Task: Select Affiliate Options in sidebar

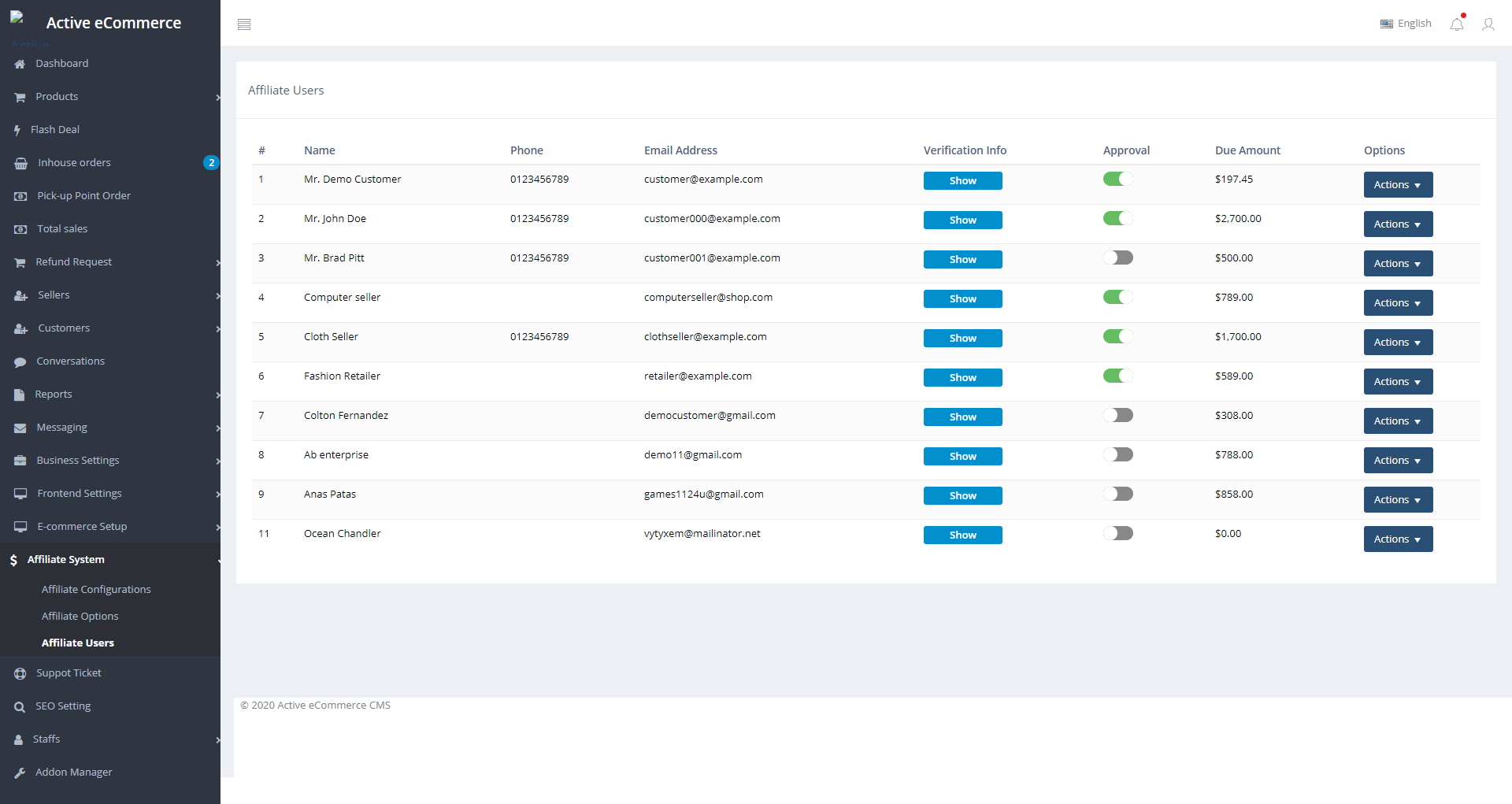Action: pos(80,616)
